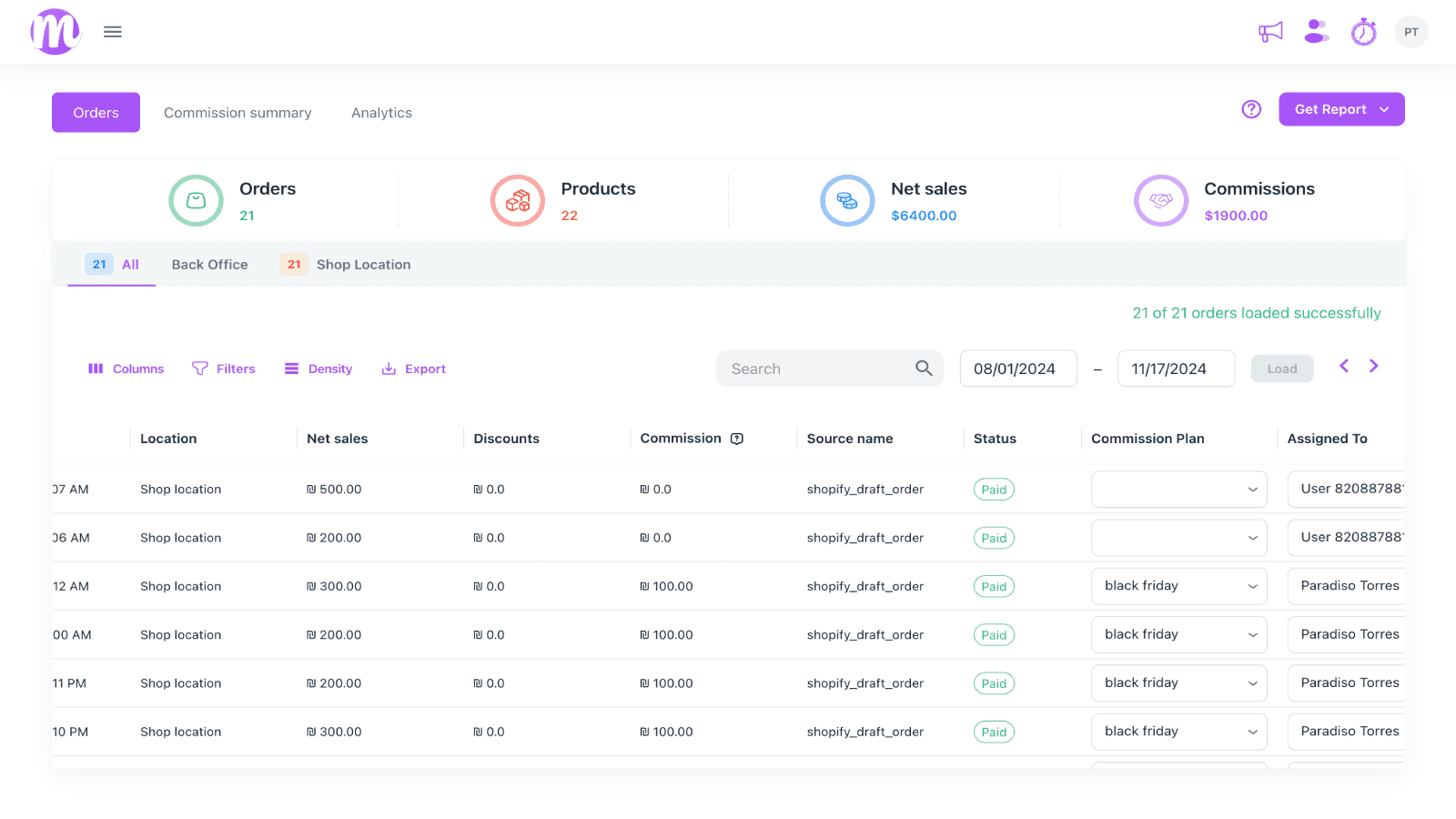This screenshot has height=819, width=1456.
Task: Open the PT profile avatar
Action: [x=1410, y=32]
